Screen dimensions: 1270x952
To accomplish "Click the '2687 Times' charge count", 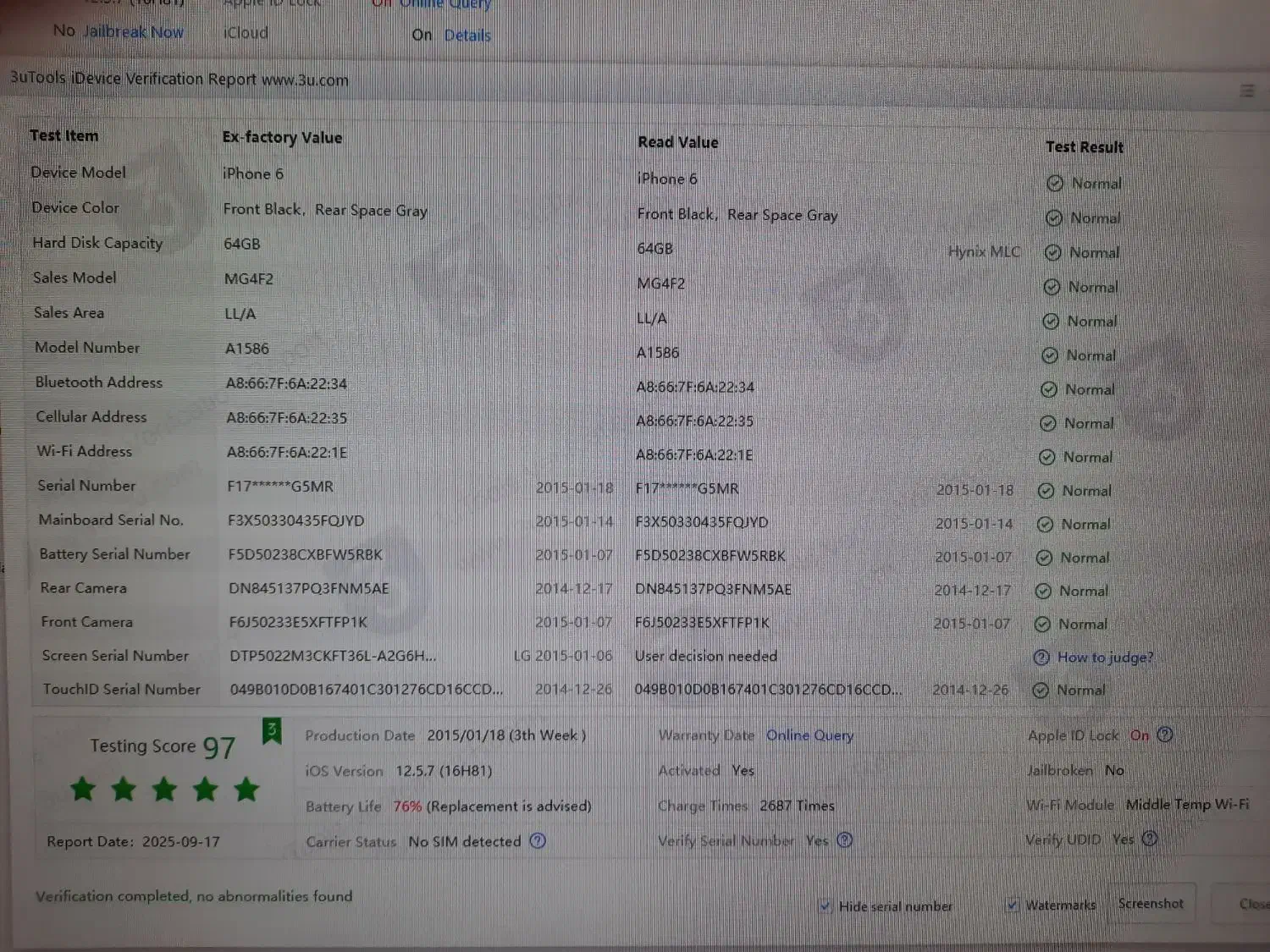I will (x=797, y=806).
